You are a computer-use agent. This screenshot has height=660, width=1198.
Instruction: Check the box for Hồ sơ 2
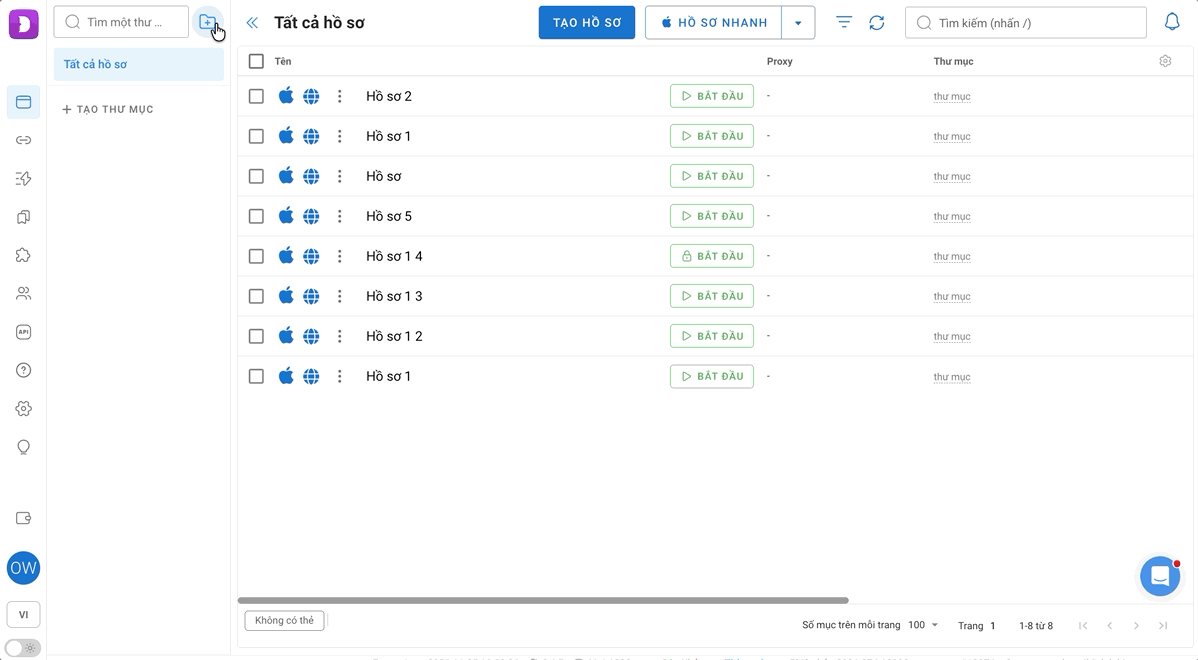[257, 96]
